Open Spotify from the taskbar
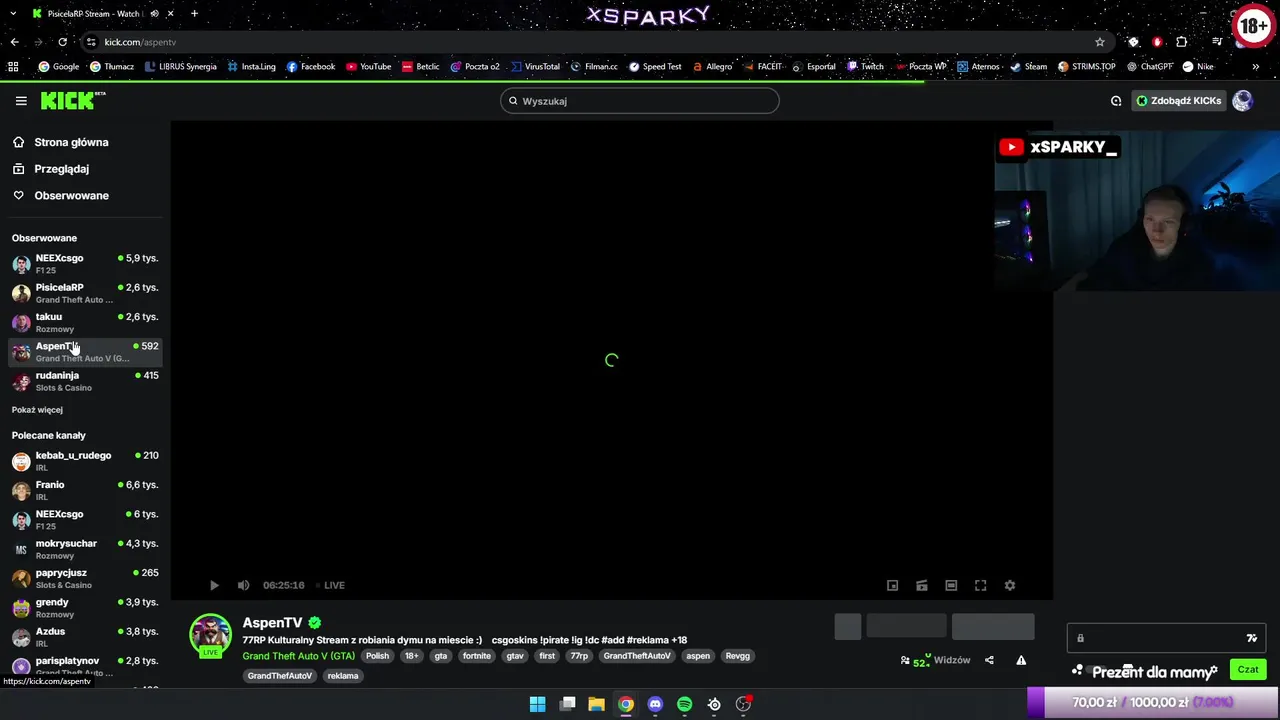Image resolution: width=1280 pixels, height=720 pixels. point(684,704)
